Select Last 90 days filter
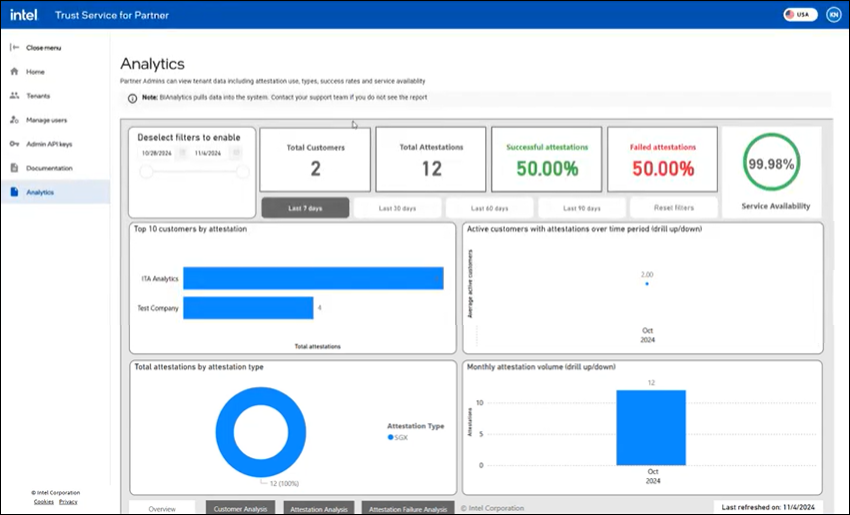Screen dimensions: 850x515 pyautogui.click(x=582, y=208)
